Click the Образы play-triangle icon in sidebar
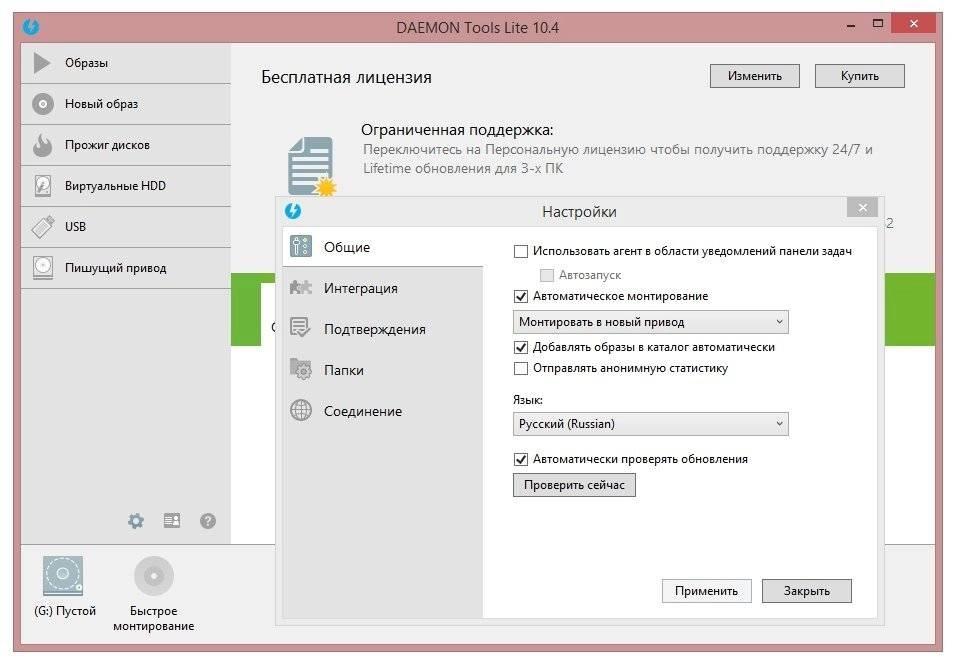This screenshot has height=671, width=960. point(42,63)
